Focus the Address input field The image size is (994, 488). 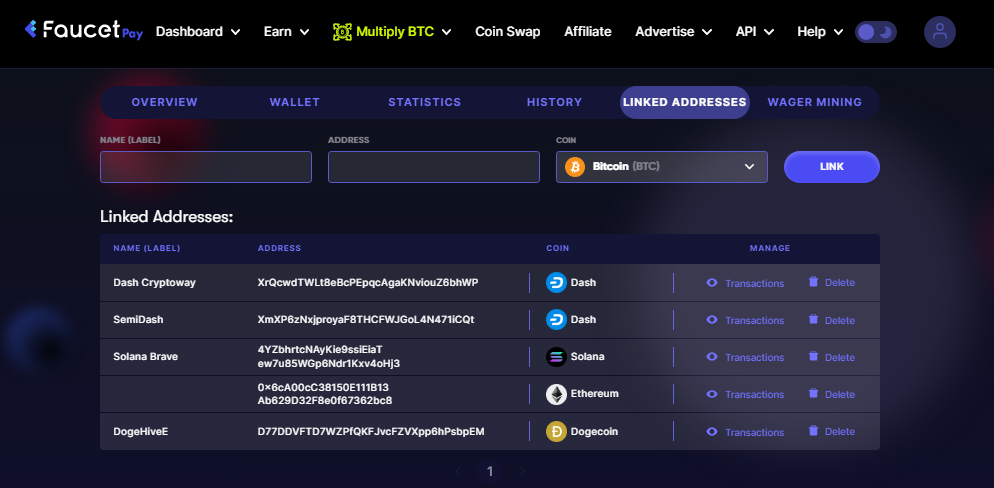pos(434,167)
